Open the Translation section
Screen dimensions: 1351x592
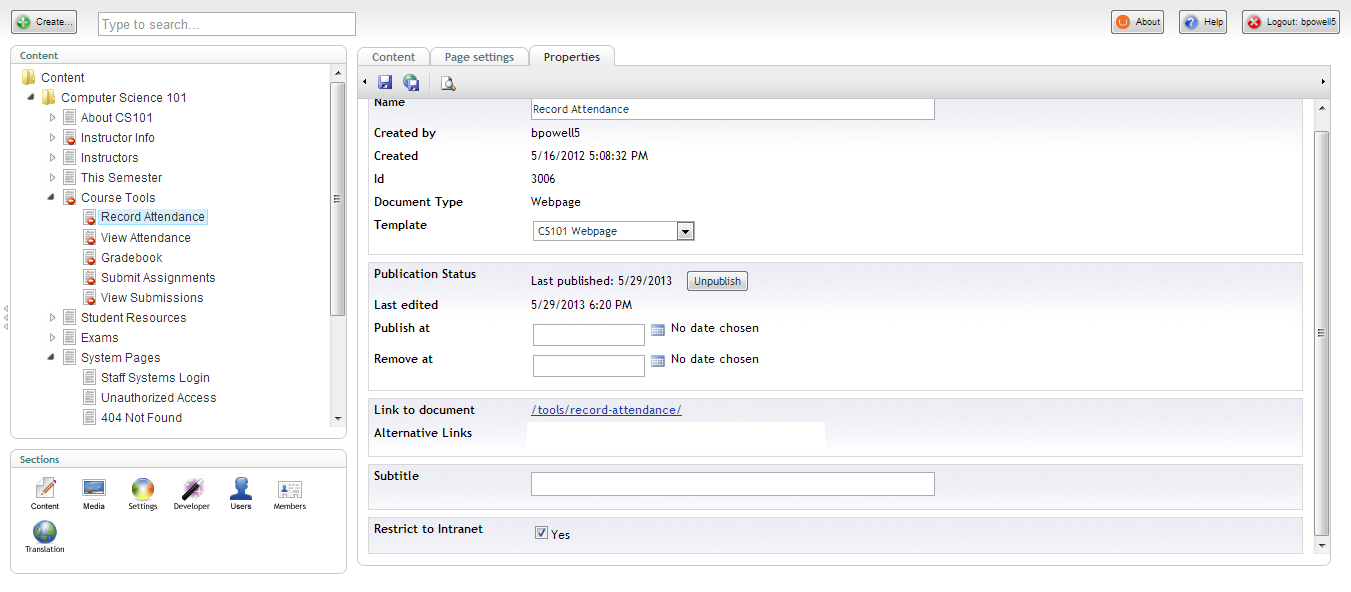pos(45,536)
